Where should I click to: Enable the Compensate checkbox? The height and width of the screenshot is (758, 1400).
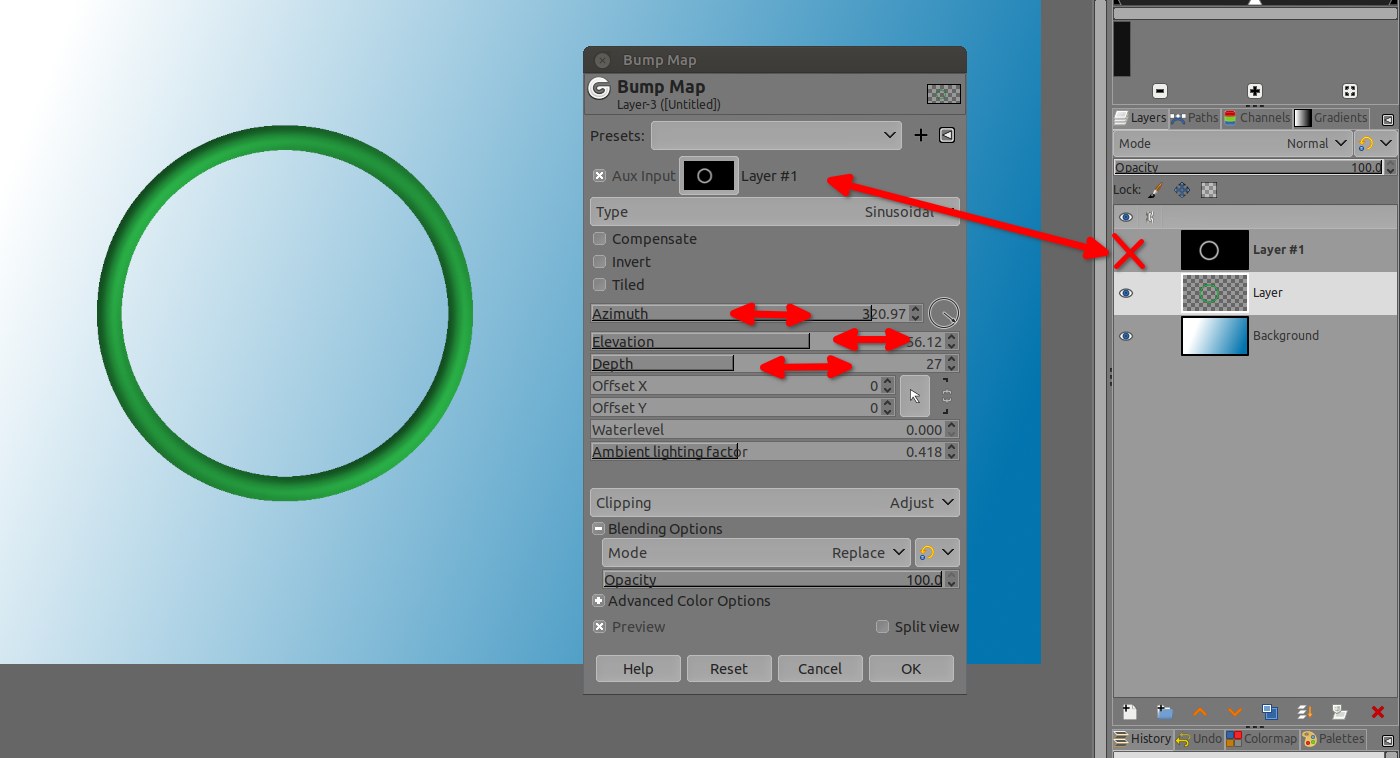coord(599,239)
